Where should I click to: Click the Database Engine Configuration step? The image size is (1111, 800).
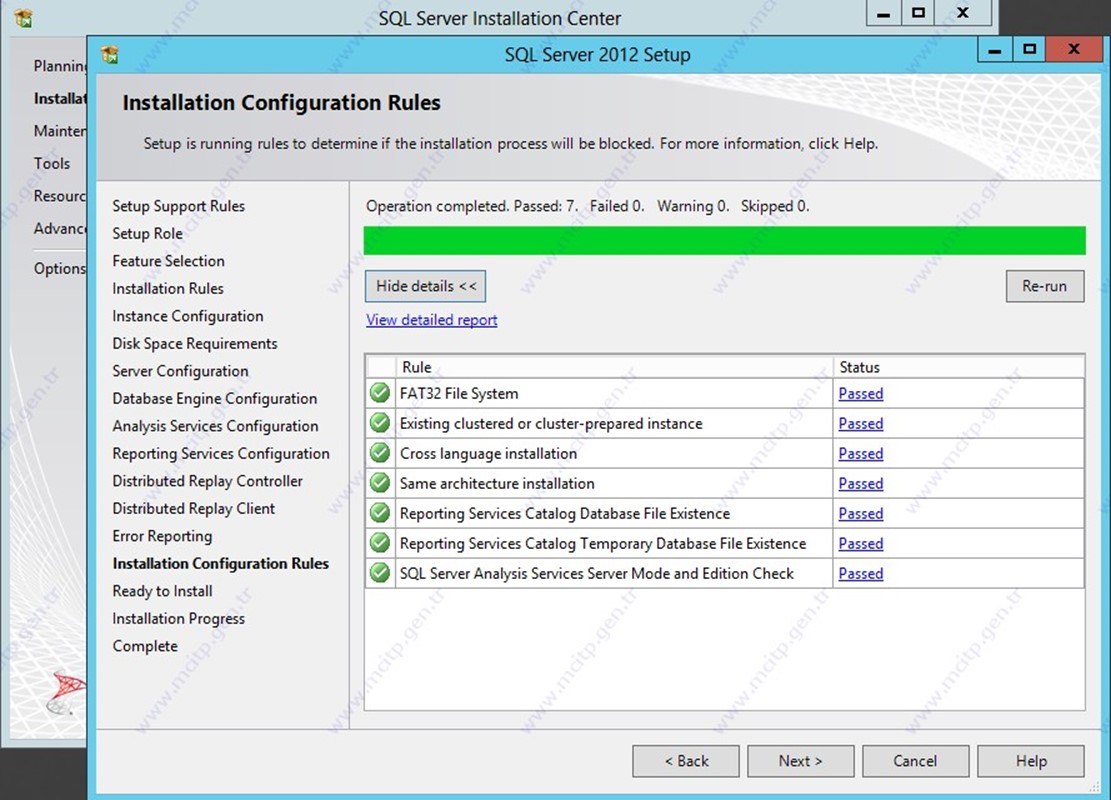click(215, 399)
